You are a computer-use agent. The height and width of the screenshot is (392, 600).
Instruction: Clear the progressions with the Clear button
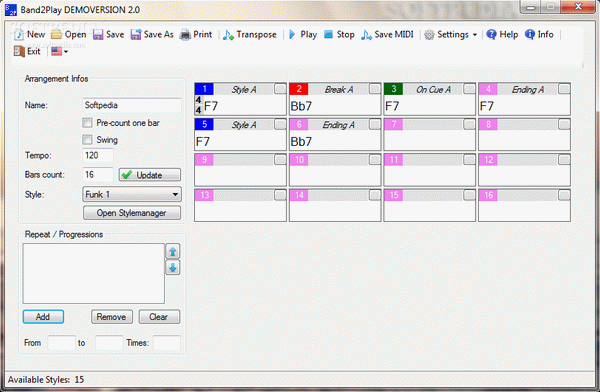point(159,317)
